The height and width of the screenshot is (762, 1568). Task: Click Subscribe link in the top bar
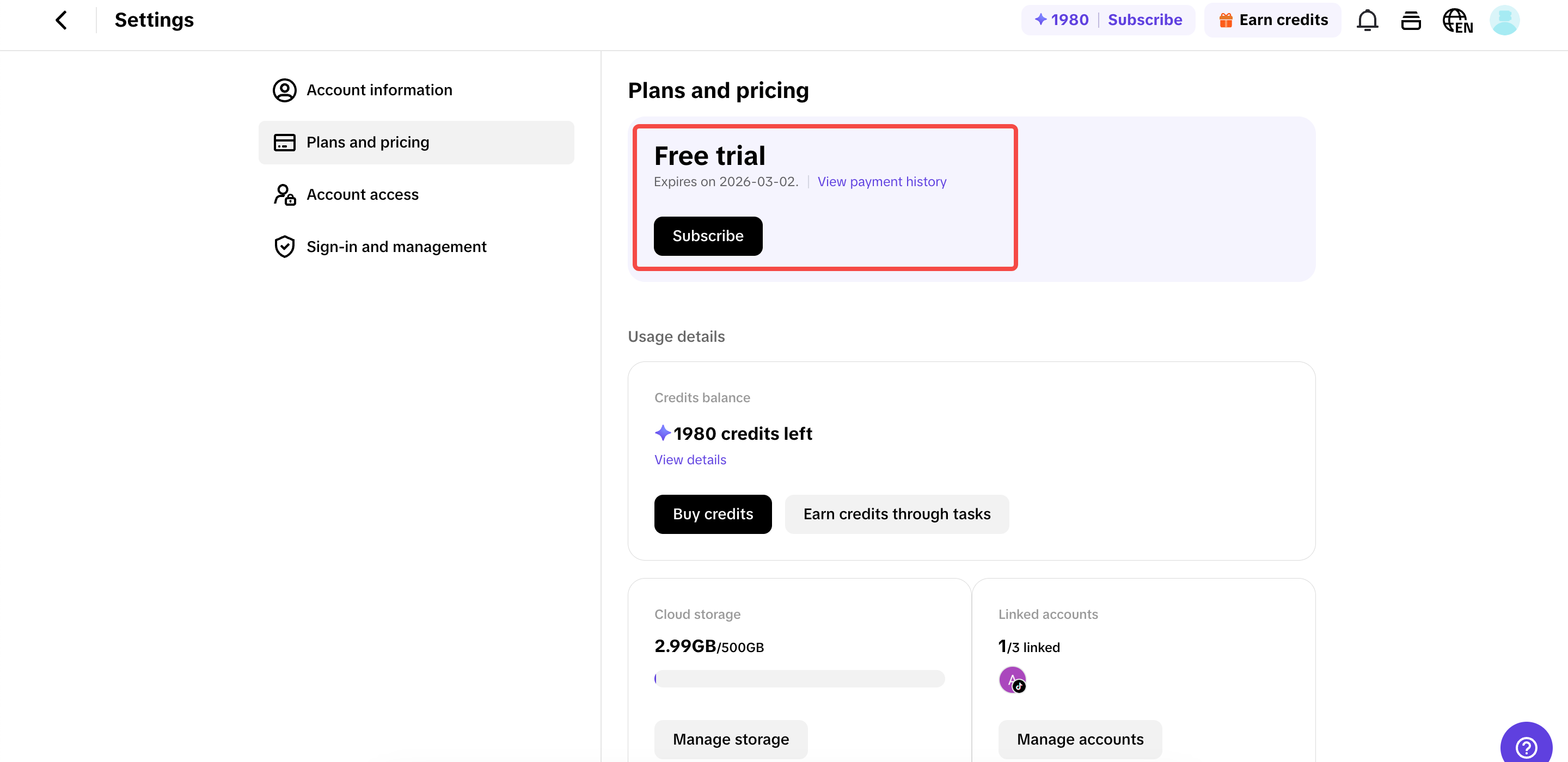coord(1144,20)
